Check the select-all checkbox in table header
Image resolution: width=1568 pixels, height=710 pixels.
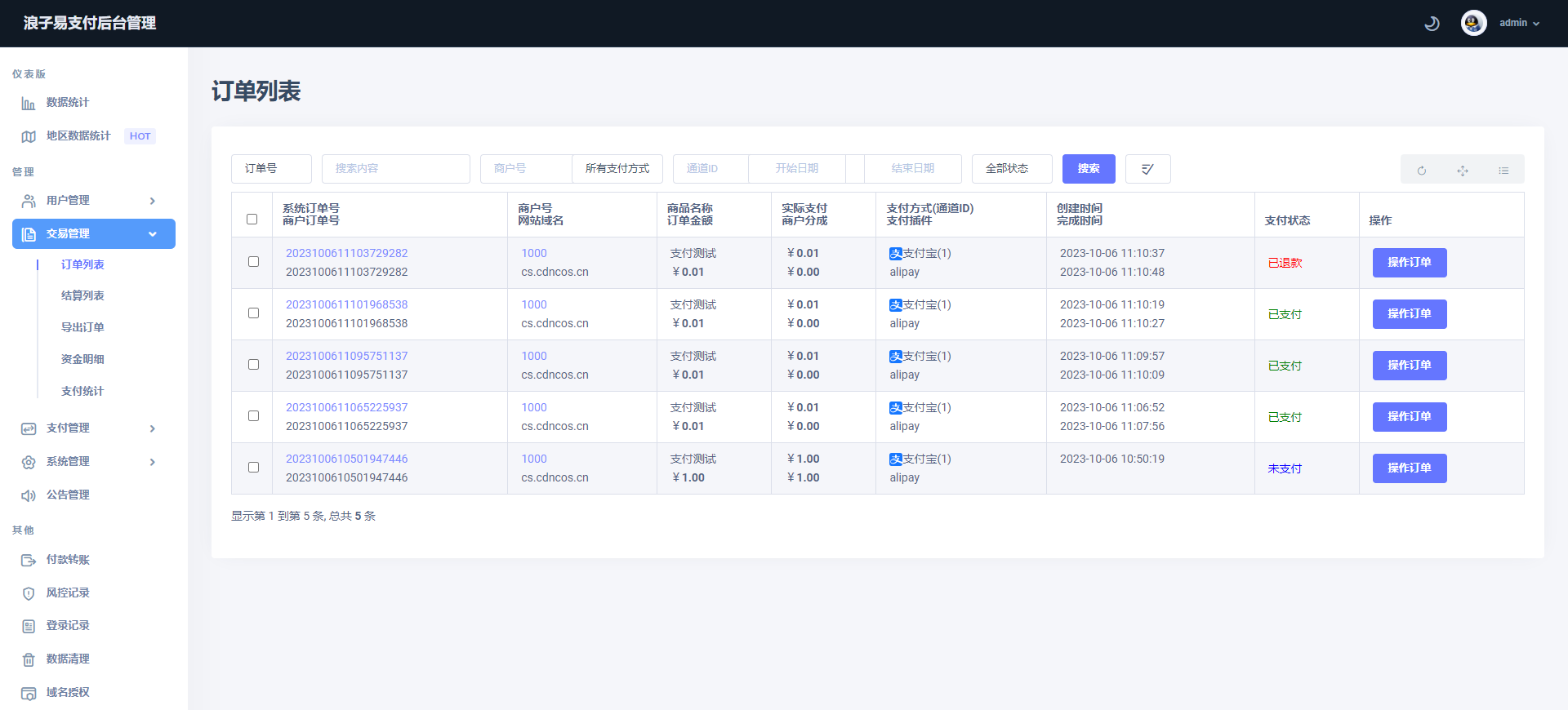pos(252,220)
